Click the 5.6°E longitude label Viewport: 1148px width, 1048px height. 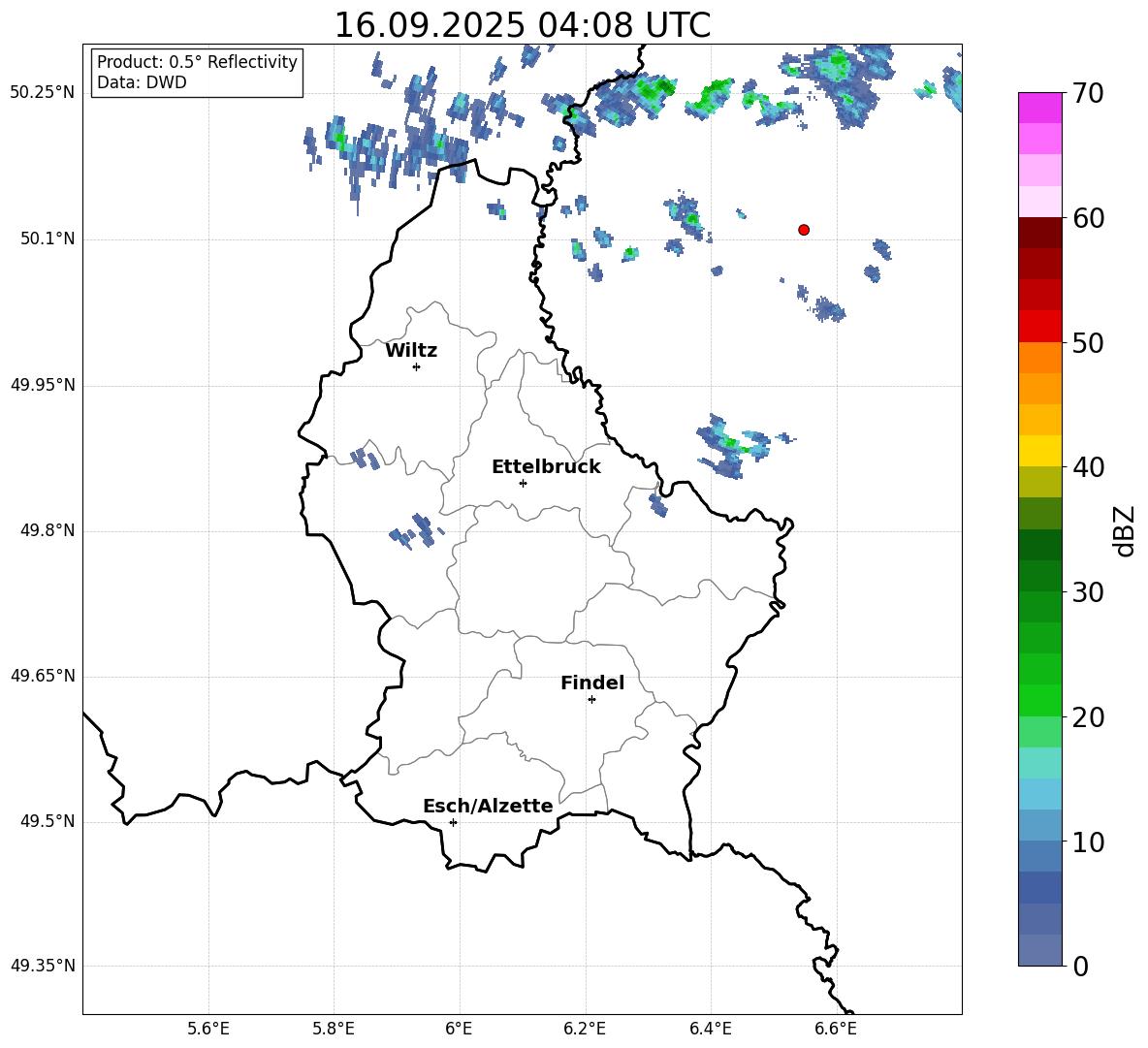(208, 1030)
